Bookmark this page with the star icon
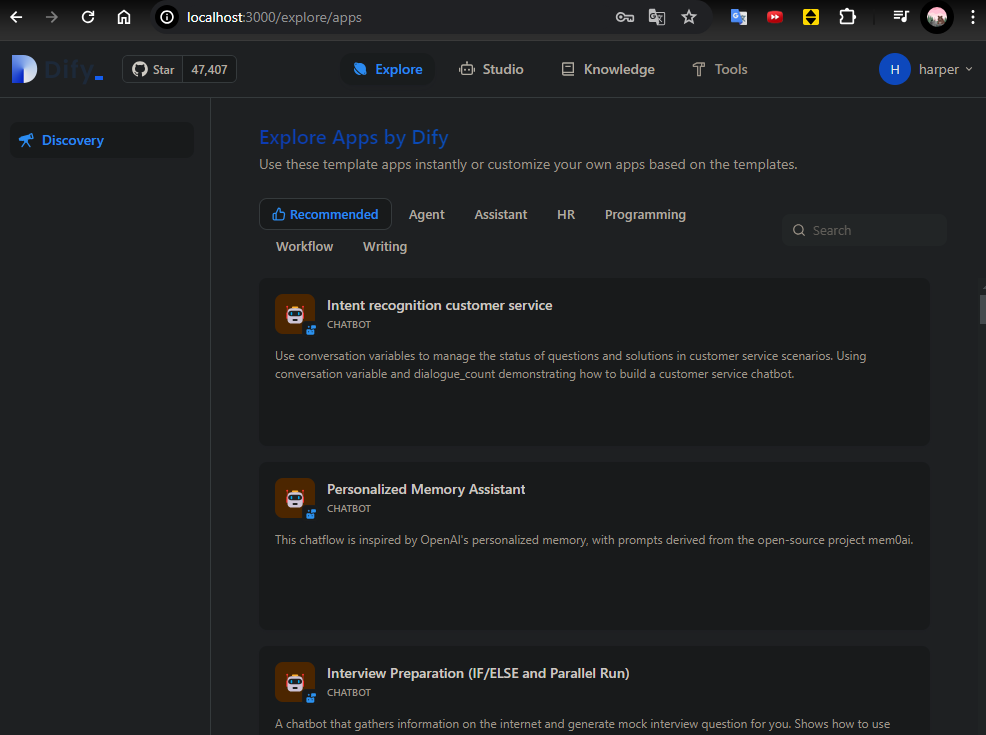This screenshot has height=735, width=986. point(689,17)
